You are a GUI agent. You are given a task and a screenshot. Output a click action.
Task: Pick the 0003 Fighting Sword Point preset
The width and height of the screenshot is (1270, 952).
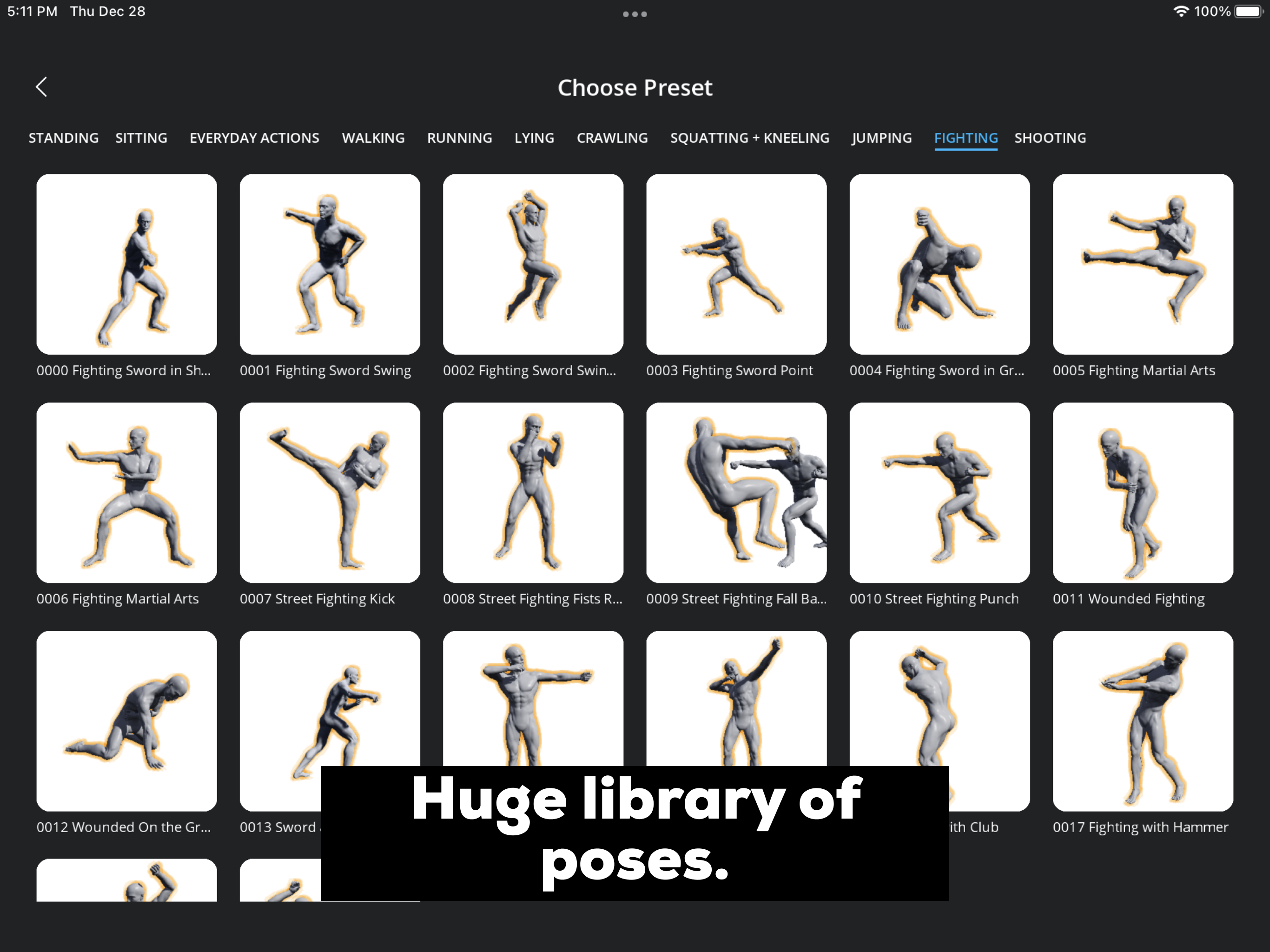(x=736, y=264)
